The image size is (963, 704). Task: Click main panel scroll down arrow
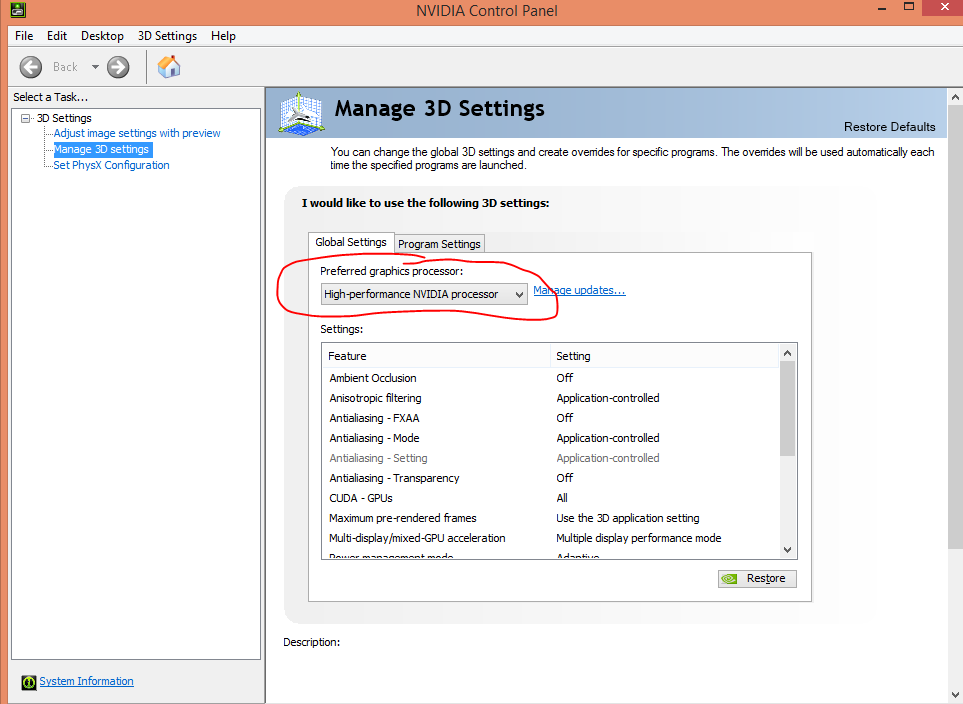tap(955, 695)
